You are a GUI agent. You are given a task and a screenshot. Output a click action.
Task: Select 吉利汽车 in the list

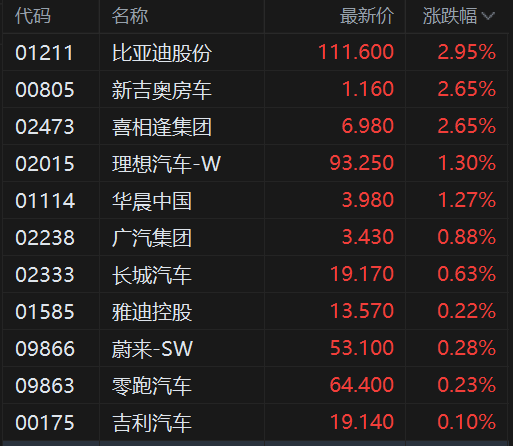pyautogui.click(x=255, y=422)
